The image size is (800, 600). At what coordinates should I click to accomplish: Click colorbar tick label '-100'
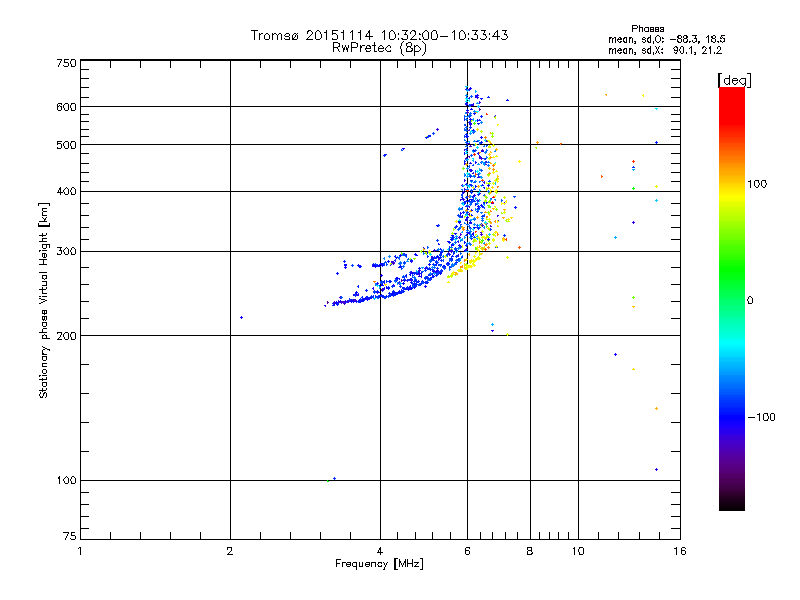coord(761,417)
